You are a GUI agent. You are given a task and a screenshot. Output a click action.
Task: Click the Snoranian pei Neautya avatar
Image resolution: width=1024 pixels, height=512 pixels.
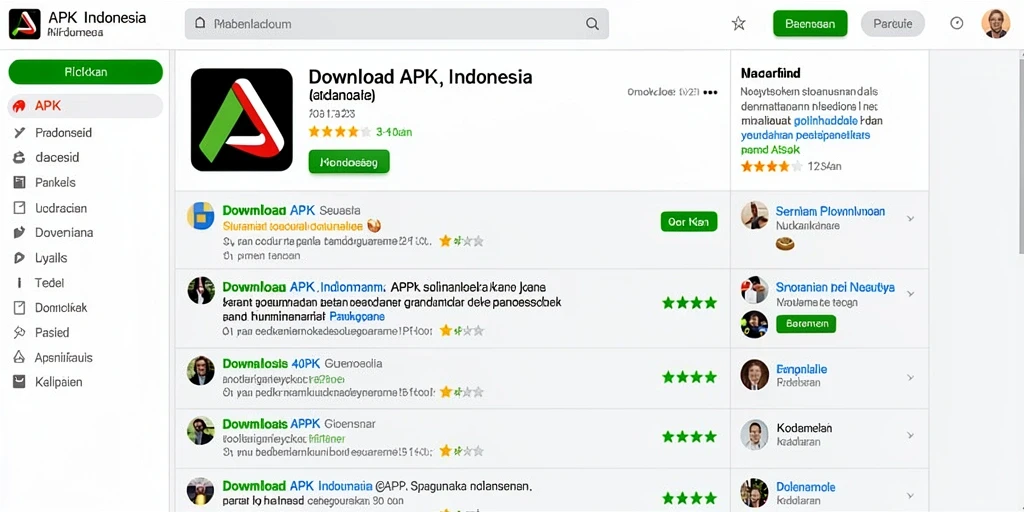(x=755, y=290)
